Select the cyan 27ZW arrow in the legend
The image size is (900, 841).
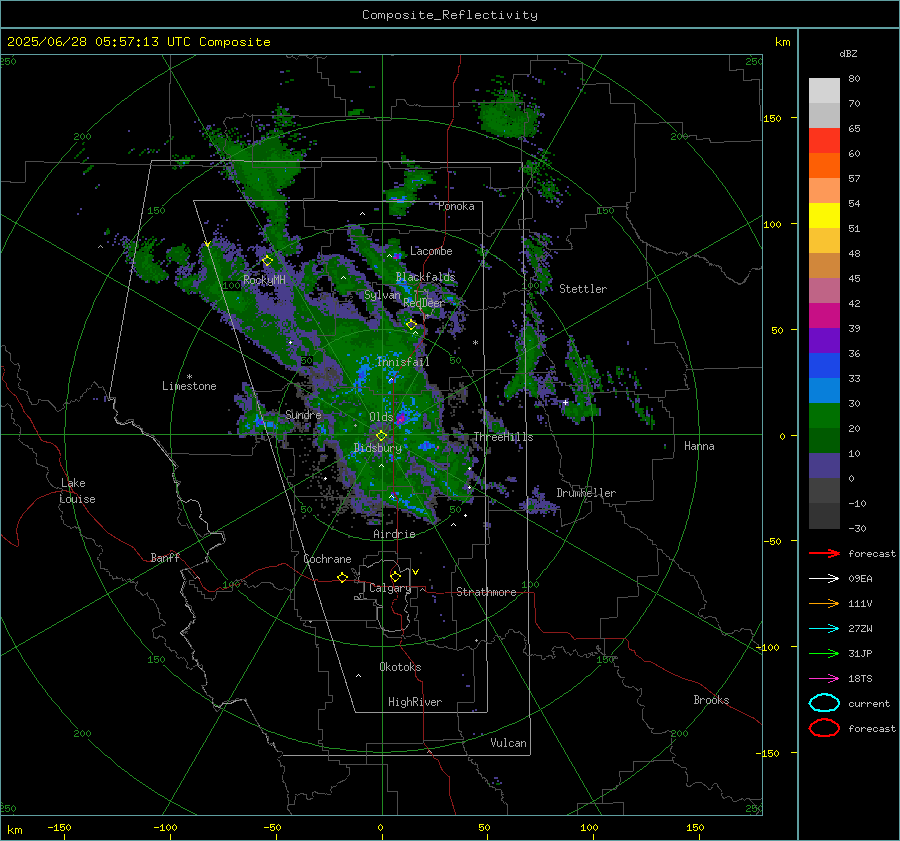[824, 629]
